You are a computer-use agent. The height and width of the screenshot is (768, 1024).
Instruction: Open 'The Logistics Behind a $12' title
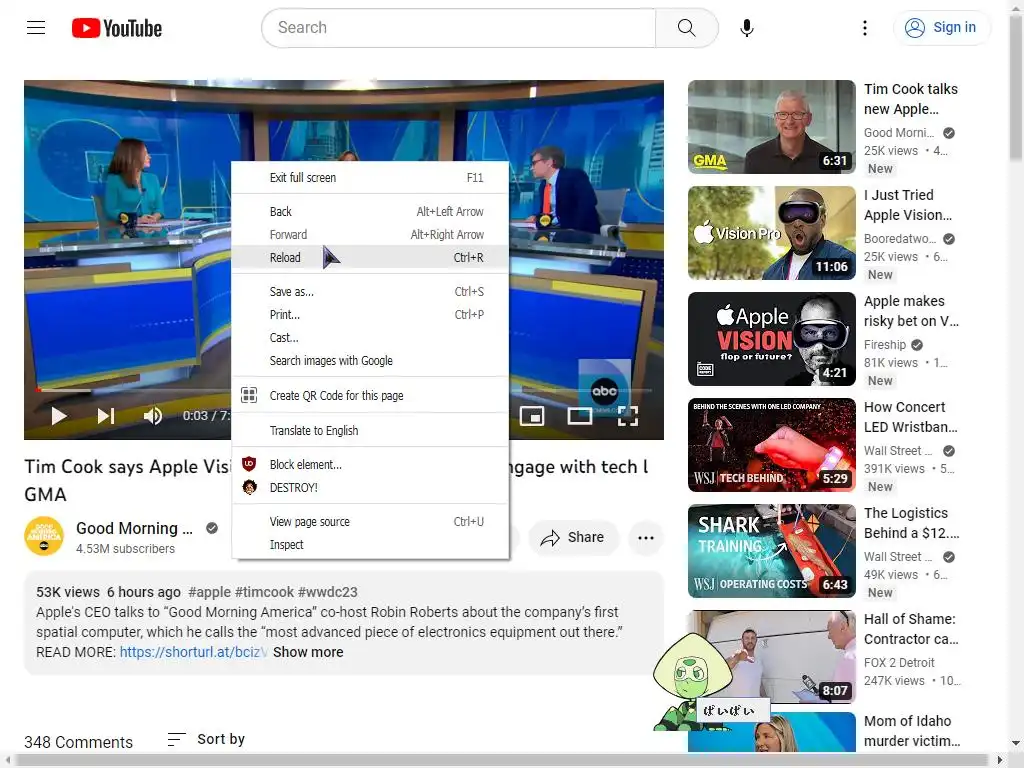[x=912, y=523]
